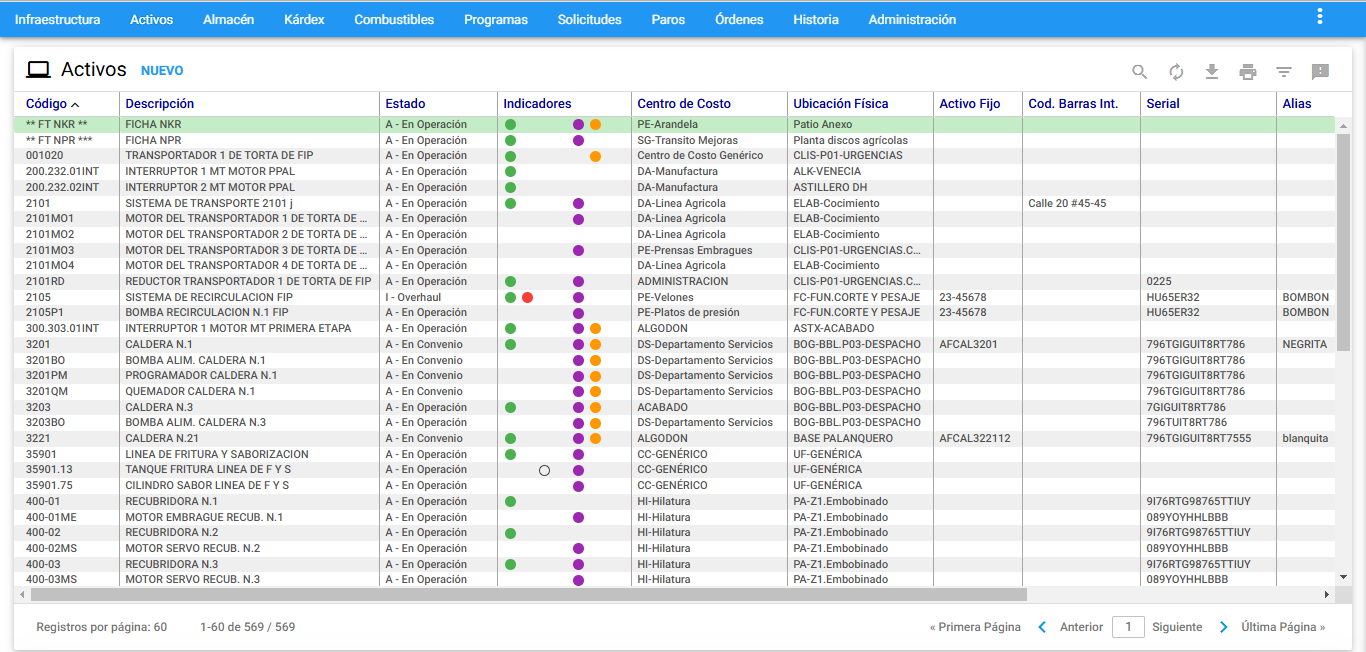
Task: Open the Combustibles menu
Action: pos(394,19)
